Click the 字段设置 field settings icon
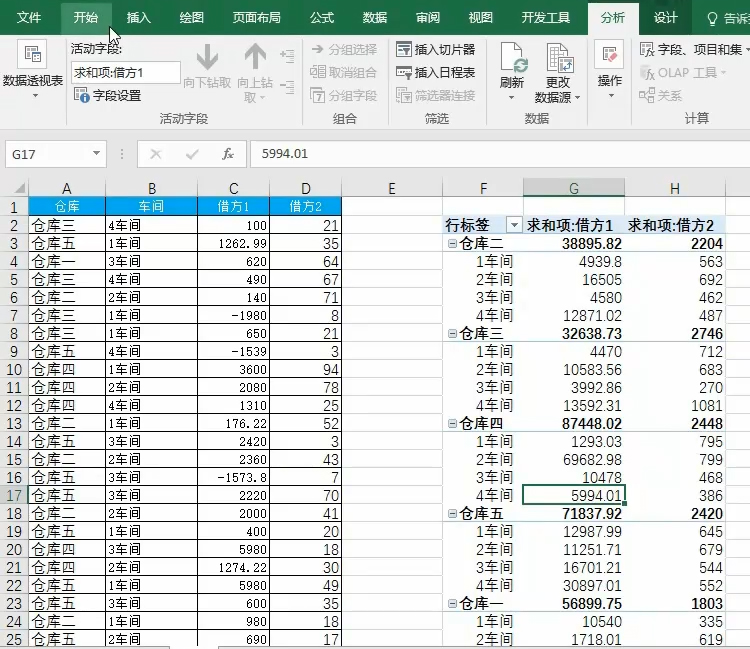 [x=81, y=95]
